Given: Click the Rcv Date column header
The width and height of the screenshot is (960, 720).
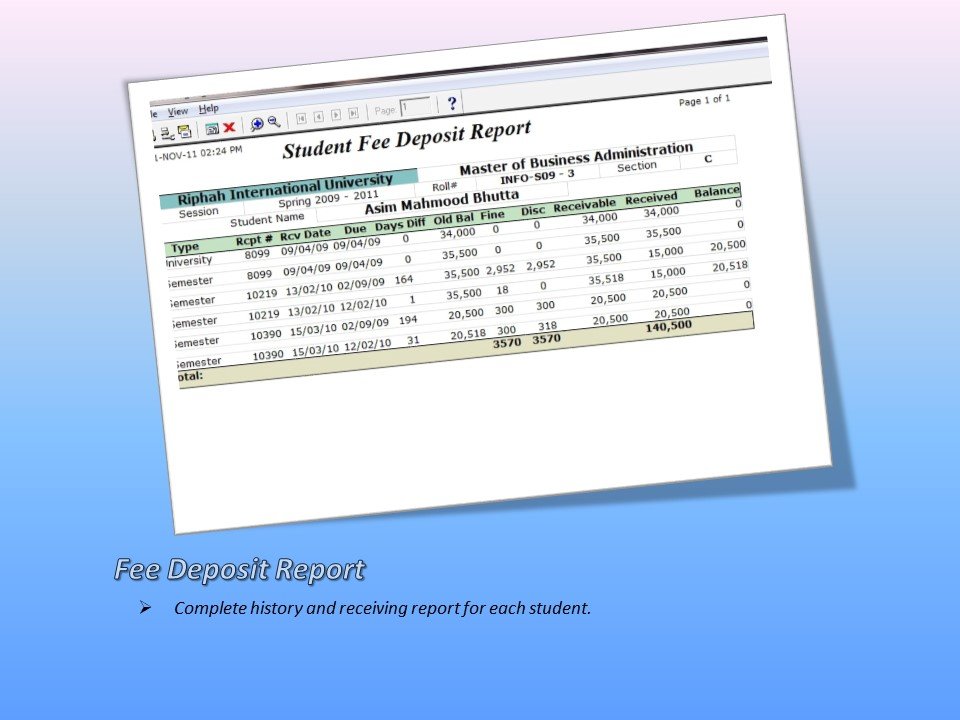Looking at the screenshot, I should click(x=305, y=234).
